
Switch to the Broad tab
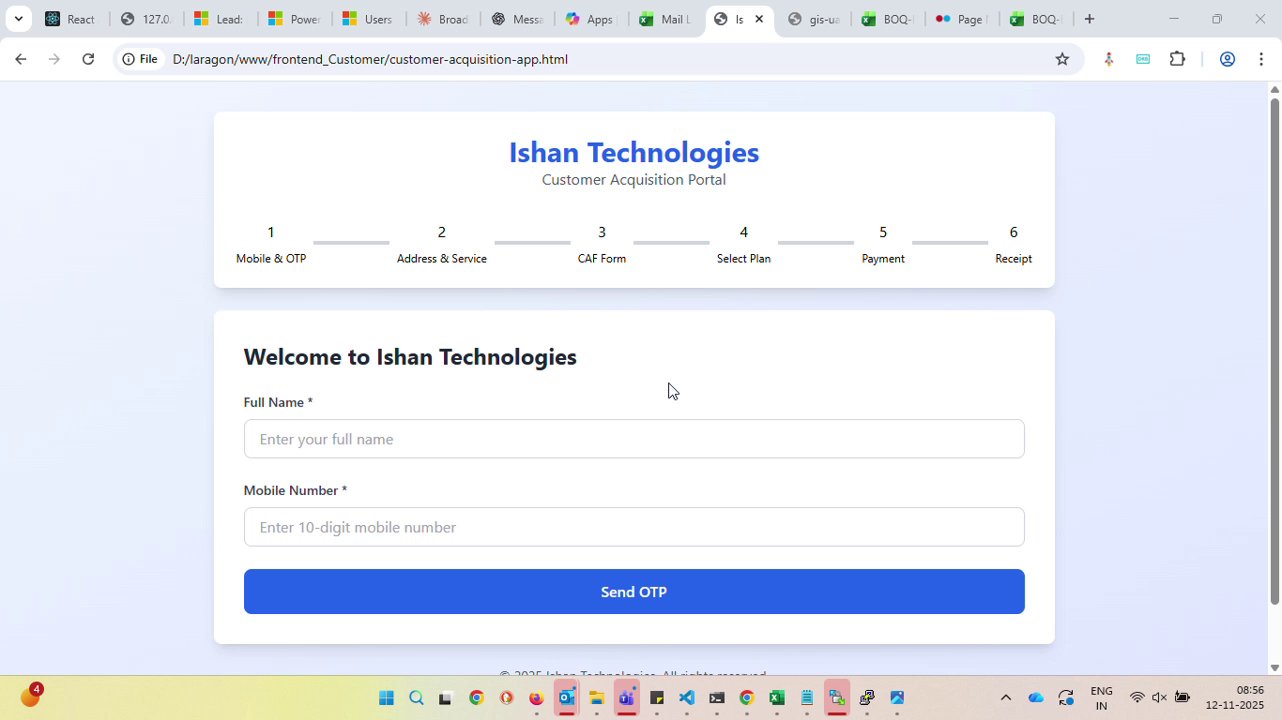tap(441, 19)
